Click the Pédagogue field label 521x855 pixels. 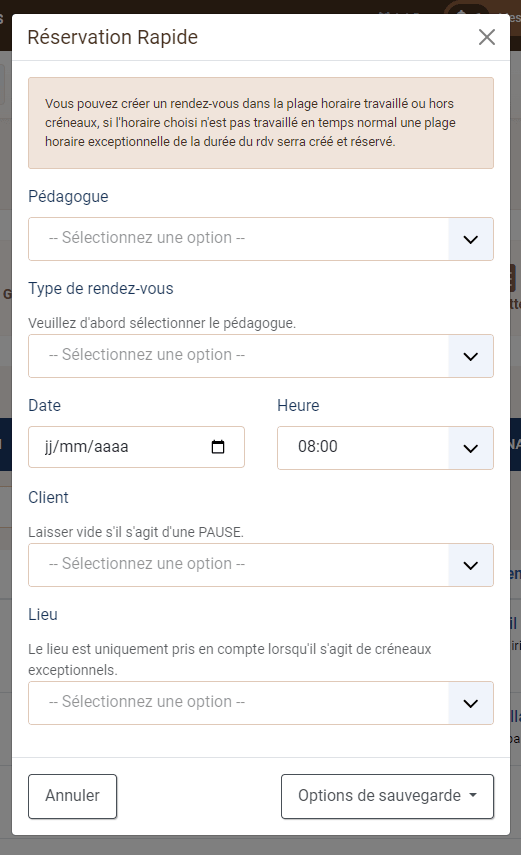(68, 196)
